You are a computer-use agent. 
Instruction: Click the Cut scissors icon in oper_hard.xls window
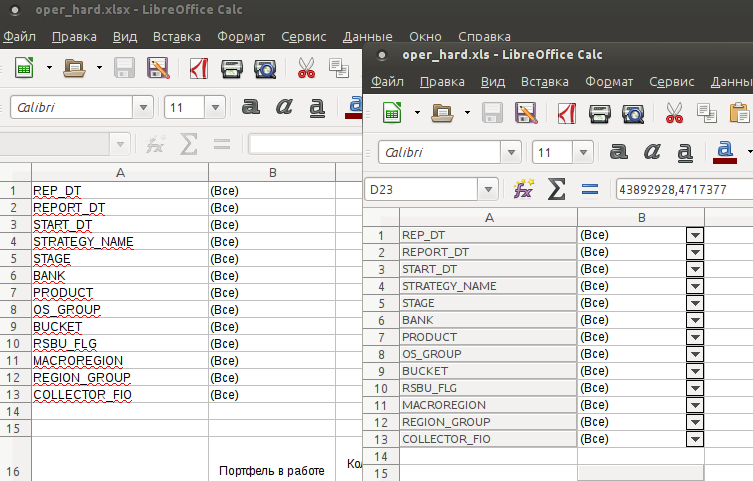pos(675,113)
